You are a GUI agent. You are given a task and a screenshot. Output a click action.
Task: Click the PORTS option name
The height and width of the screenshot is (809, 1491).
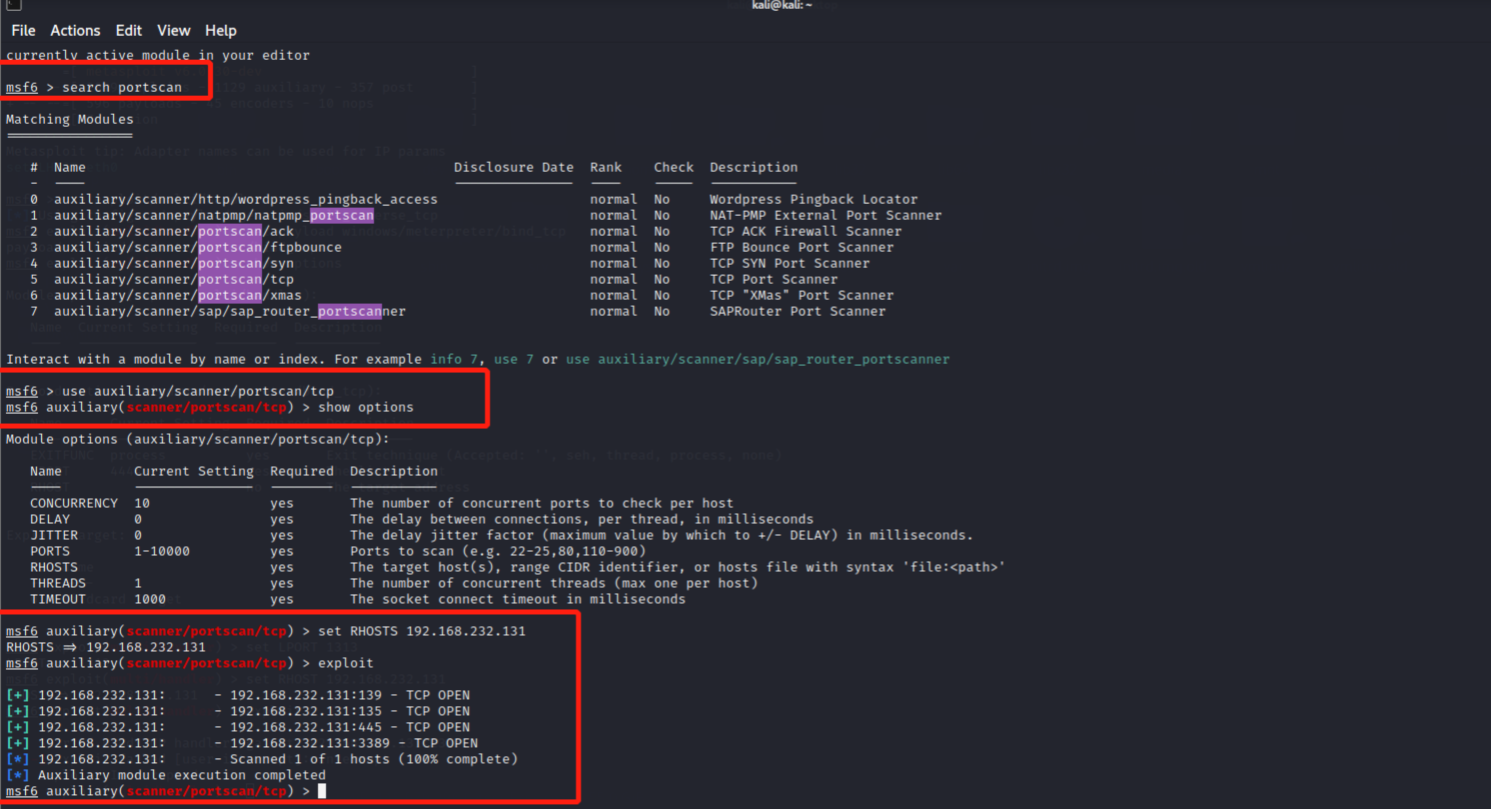(x=50, y=551)
